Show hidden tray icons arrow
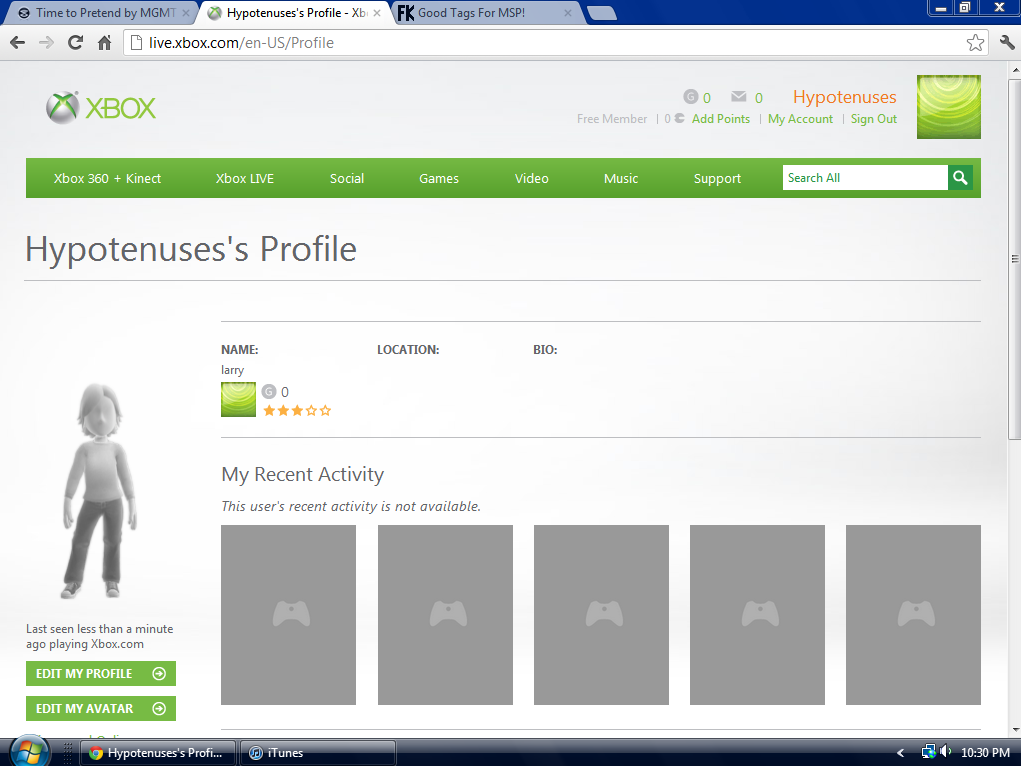Screen dimensions: 1021x766 [901, 753]
